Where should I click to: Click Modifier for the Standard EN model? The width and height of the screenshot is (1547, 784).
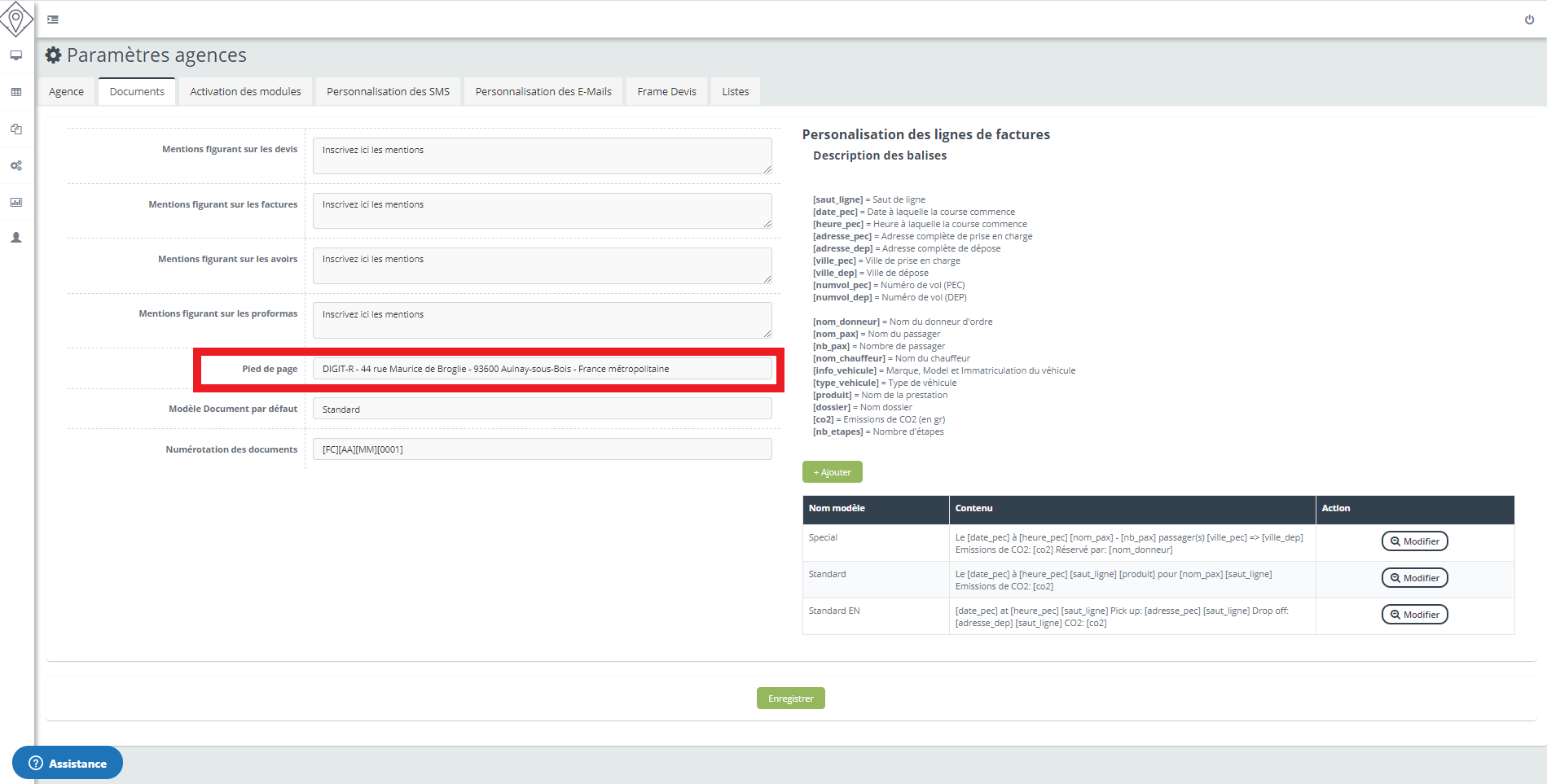pyautogui.click(x=1414, y=614)
